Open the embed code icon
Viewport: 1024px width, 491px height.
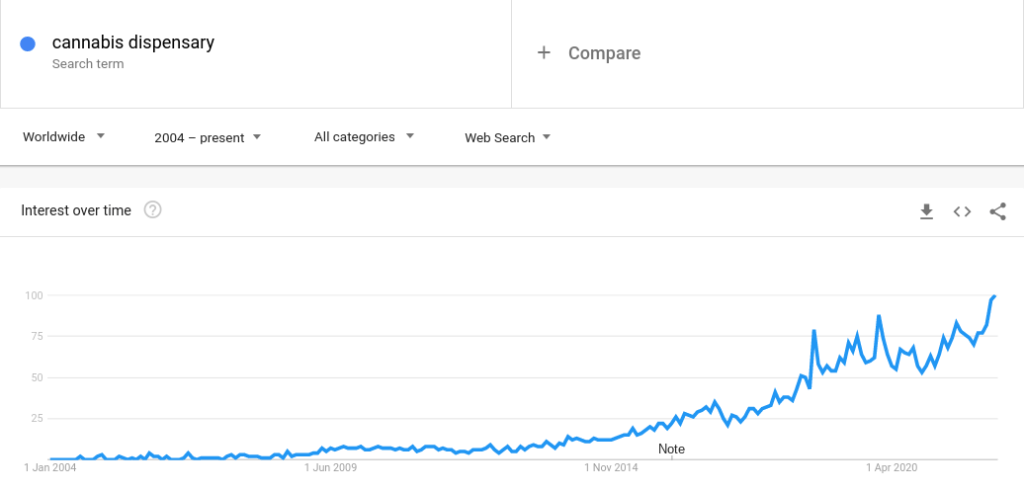962,212
